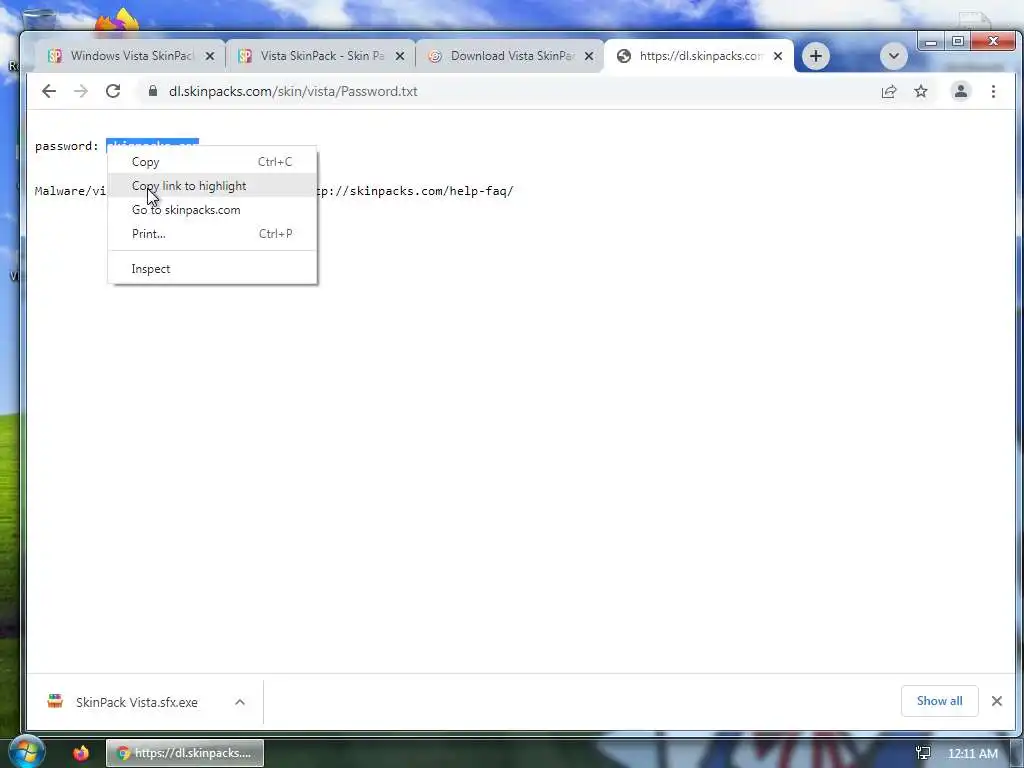
Task: View site information via lock icon
Action: [153, 91]
